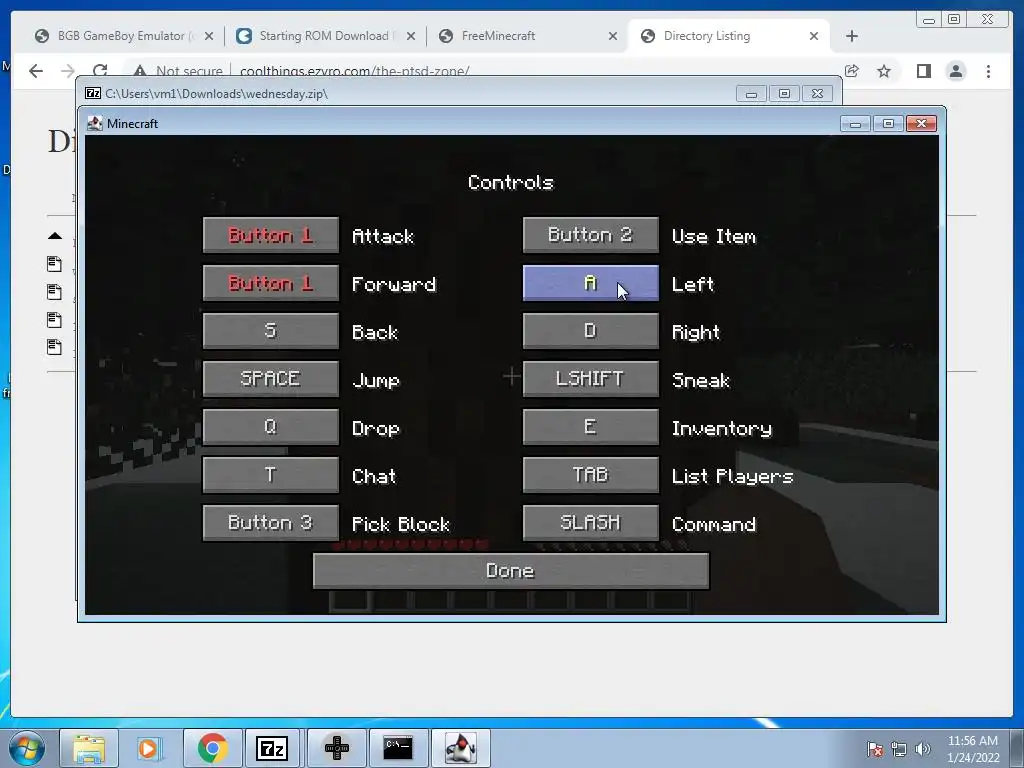
Task: Click the Attack keybind Button 1
Action: (x=270, y=235)
